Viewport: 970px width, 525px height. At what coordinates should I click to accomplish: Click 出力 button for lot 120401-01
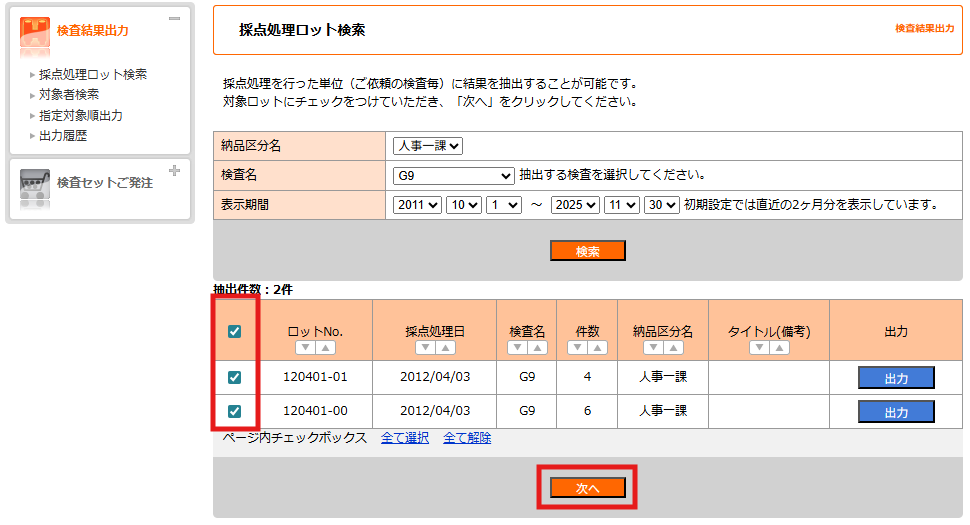(x=896, y=378)
